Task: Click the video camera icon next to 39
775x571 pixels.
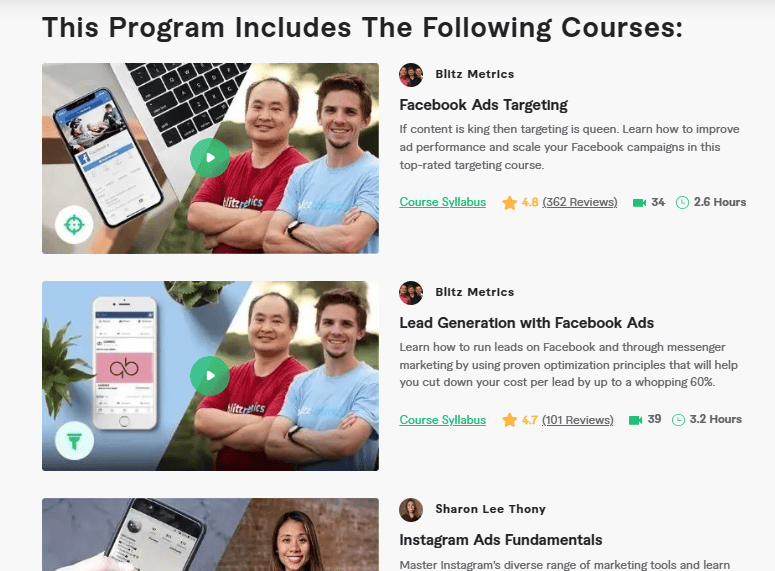Action: point(636,420)
